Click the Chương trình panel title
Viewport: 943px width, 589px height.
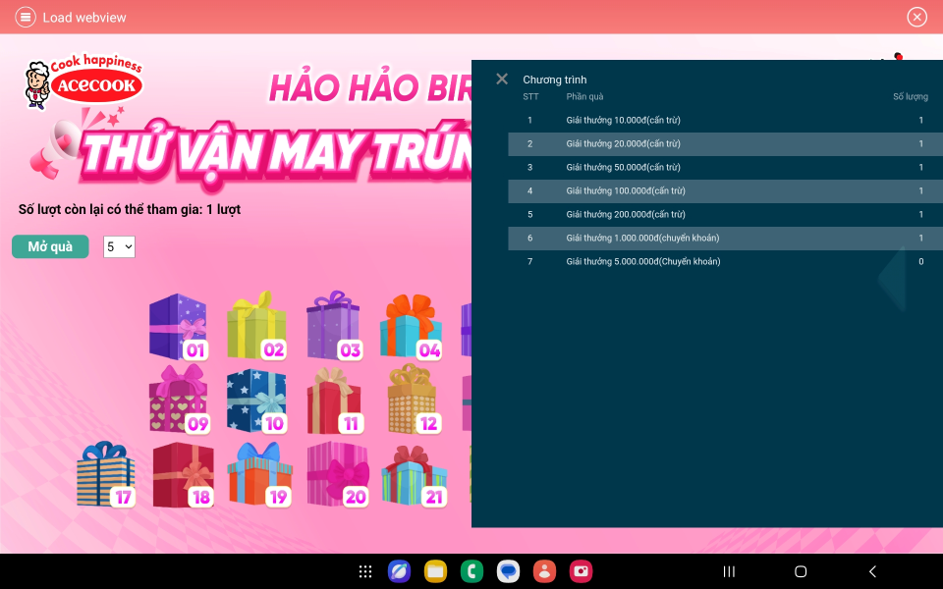click(x=554, y=79)
